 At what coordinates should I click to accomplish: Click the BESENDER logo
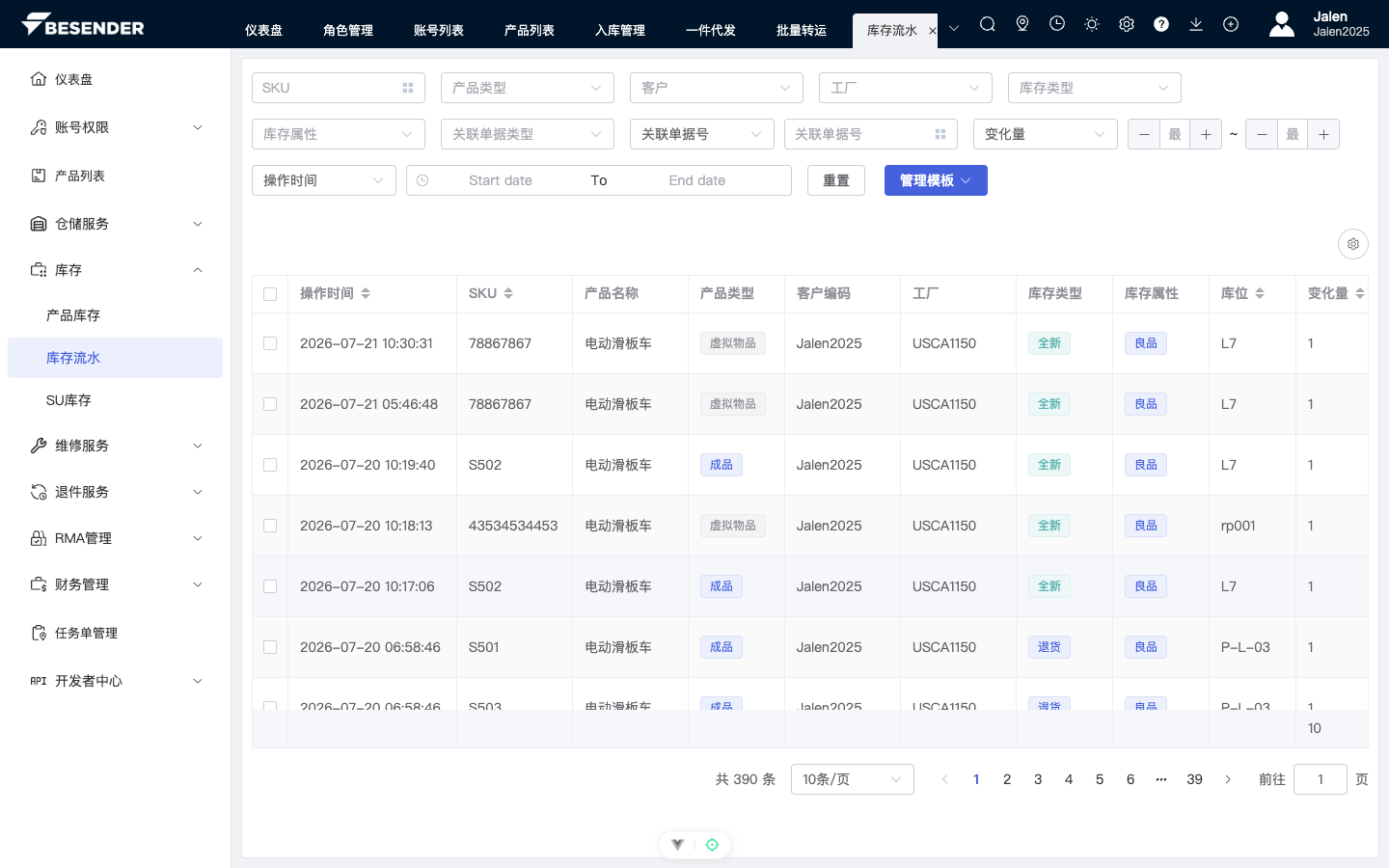click(x=83, y=24)
